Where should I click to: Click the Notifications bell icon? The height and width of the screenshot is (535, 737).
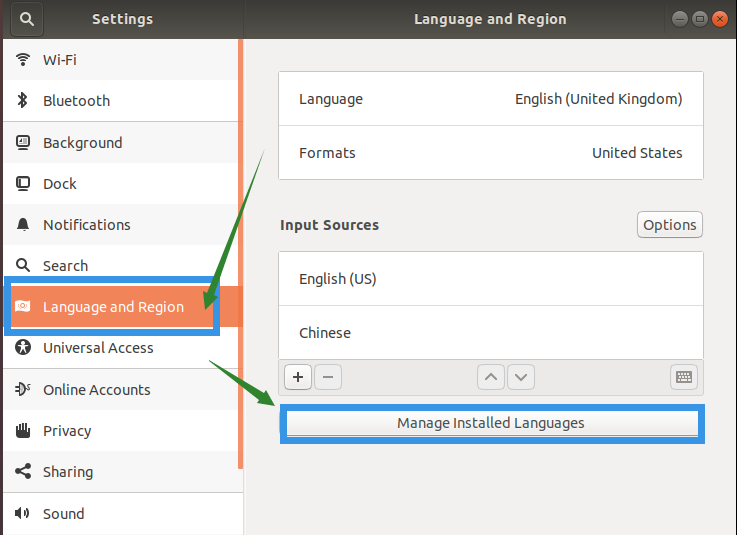point(23,225)
